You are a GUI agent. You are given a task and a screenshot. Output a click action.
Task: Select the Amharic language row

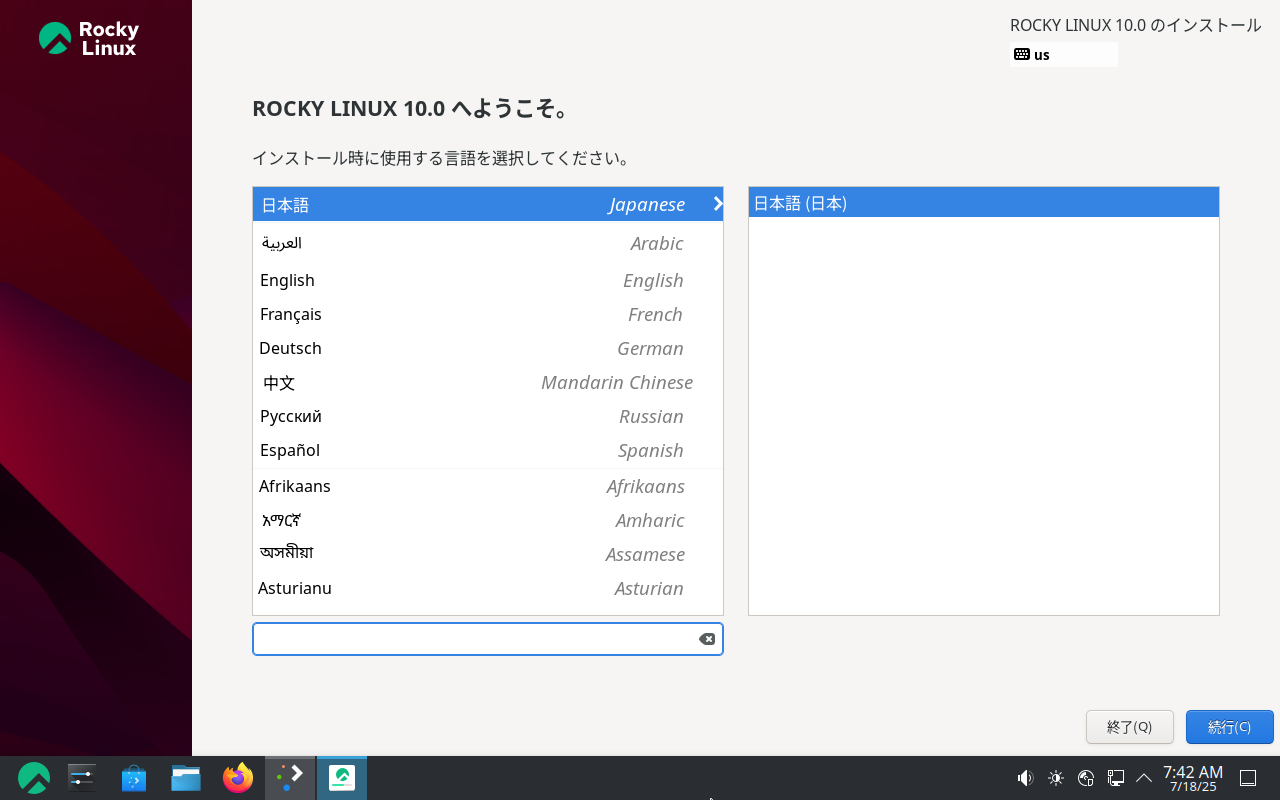[x=488, y=520]
